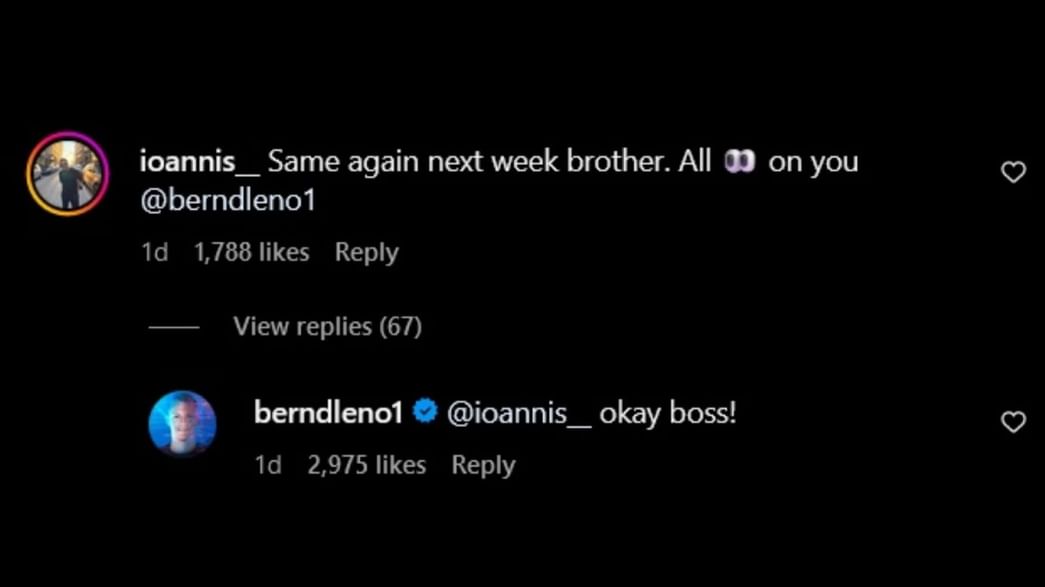This screenshot has height=587, width=1045.
Task: View the 2,975 likes on berndleno1's reply
Action: [366, 464]
